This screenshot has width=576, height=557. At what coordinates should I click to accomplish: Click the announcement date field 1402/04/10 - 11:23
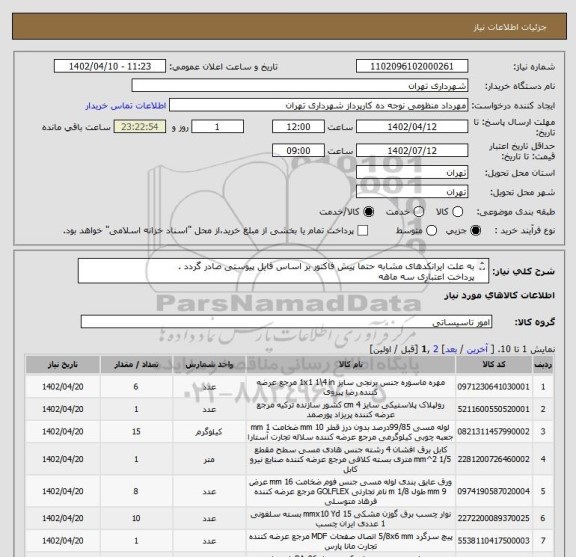pyautogui.click(x=110, y=66)
